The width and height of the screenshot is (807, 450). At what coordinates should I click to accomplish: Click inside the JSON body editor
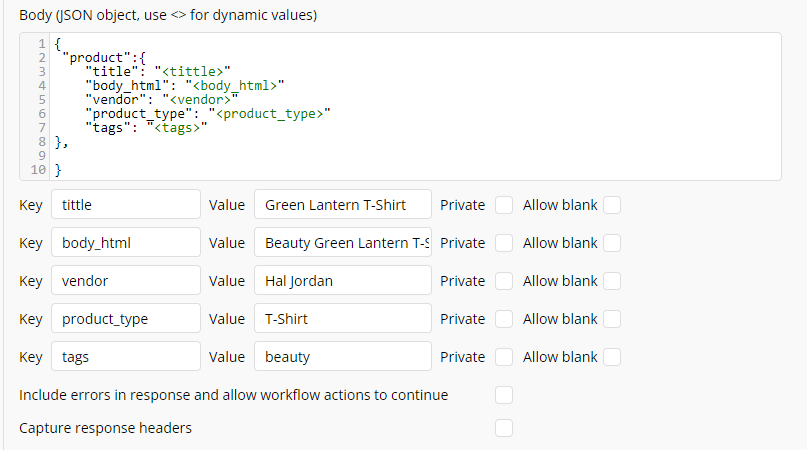click(x=400, y=107)
